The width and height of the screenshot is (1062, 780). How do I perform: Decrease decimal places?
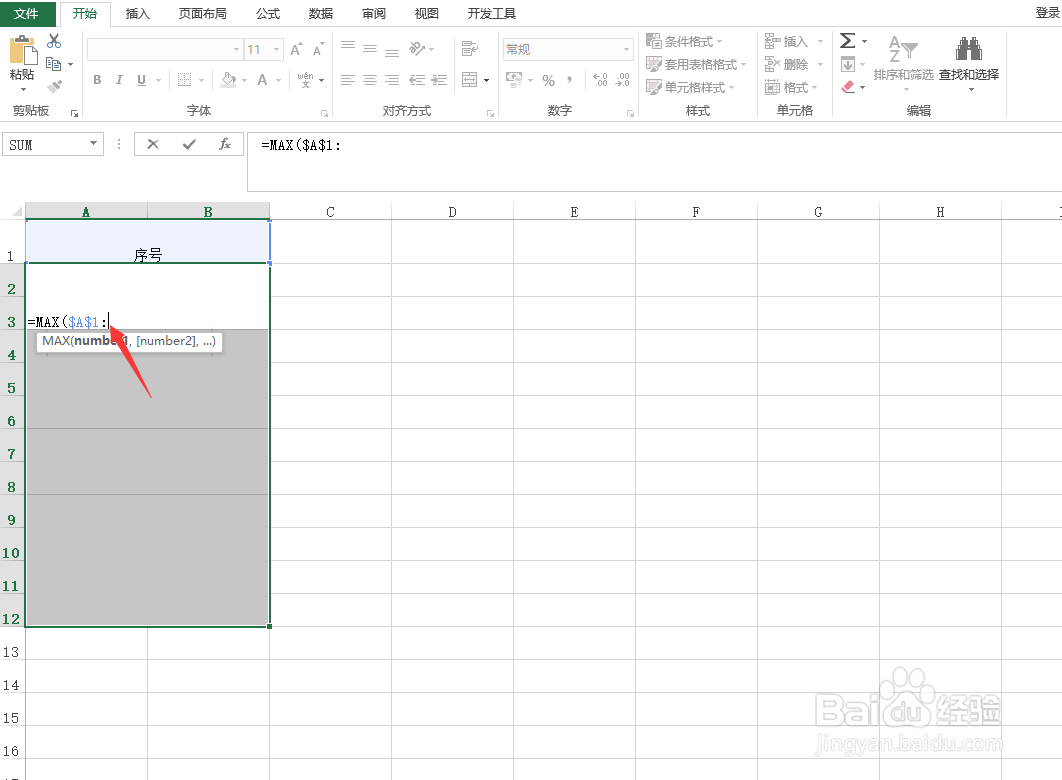(622, 80)
